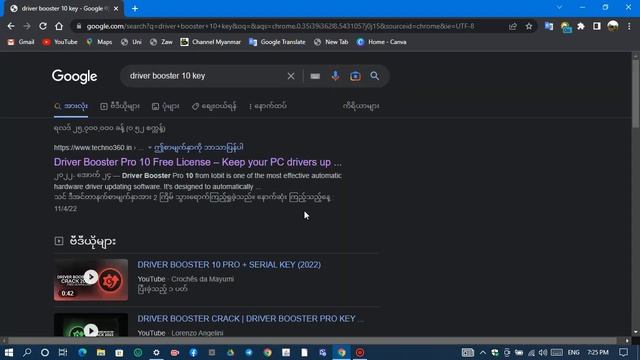Open File Explorer from the taskbar
This screenshot has width=640, height=360.
pos(101,352)
